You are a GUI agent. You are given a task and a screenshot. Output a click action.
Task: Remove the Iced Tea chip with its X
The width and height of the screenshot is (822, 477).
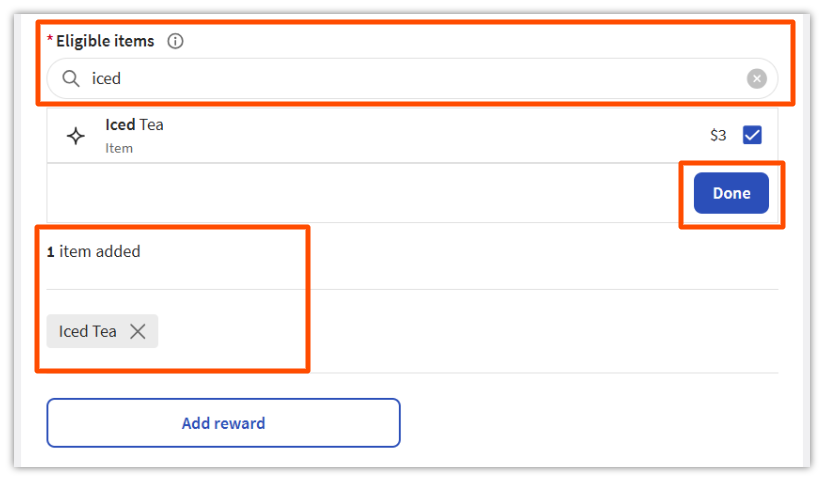click(138, 331)
